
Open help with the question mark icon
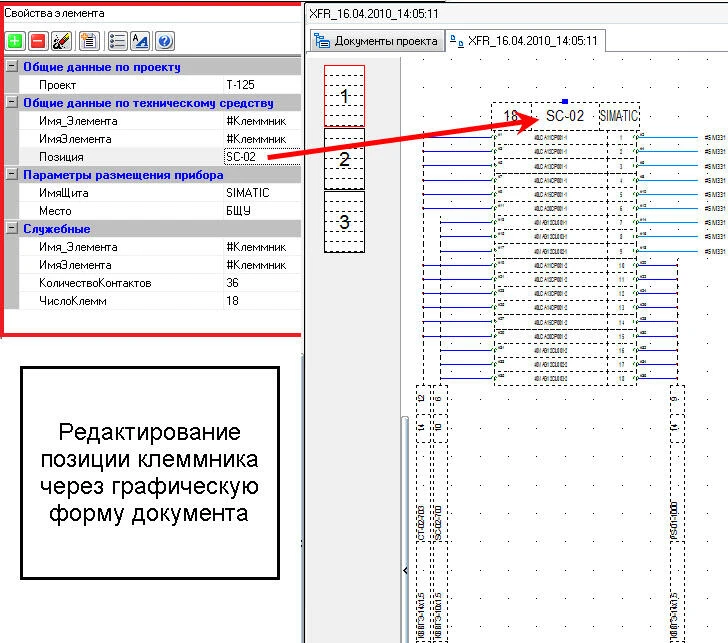pyautogui.click(x=165, y=41)
